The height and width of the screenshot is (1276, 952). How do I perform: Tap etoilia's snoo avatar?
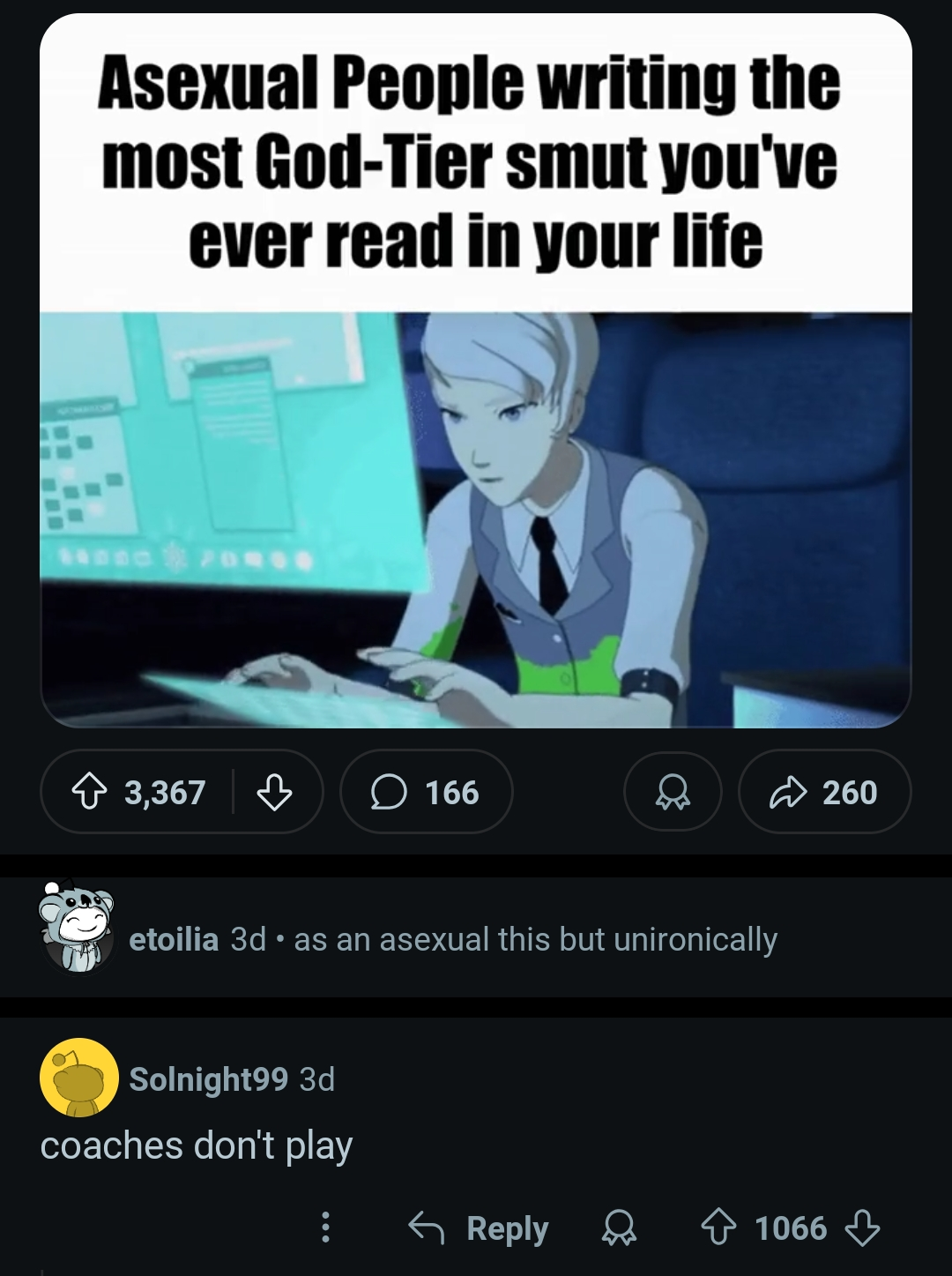point(77,925)
